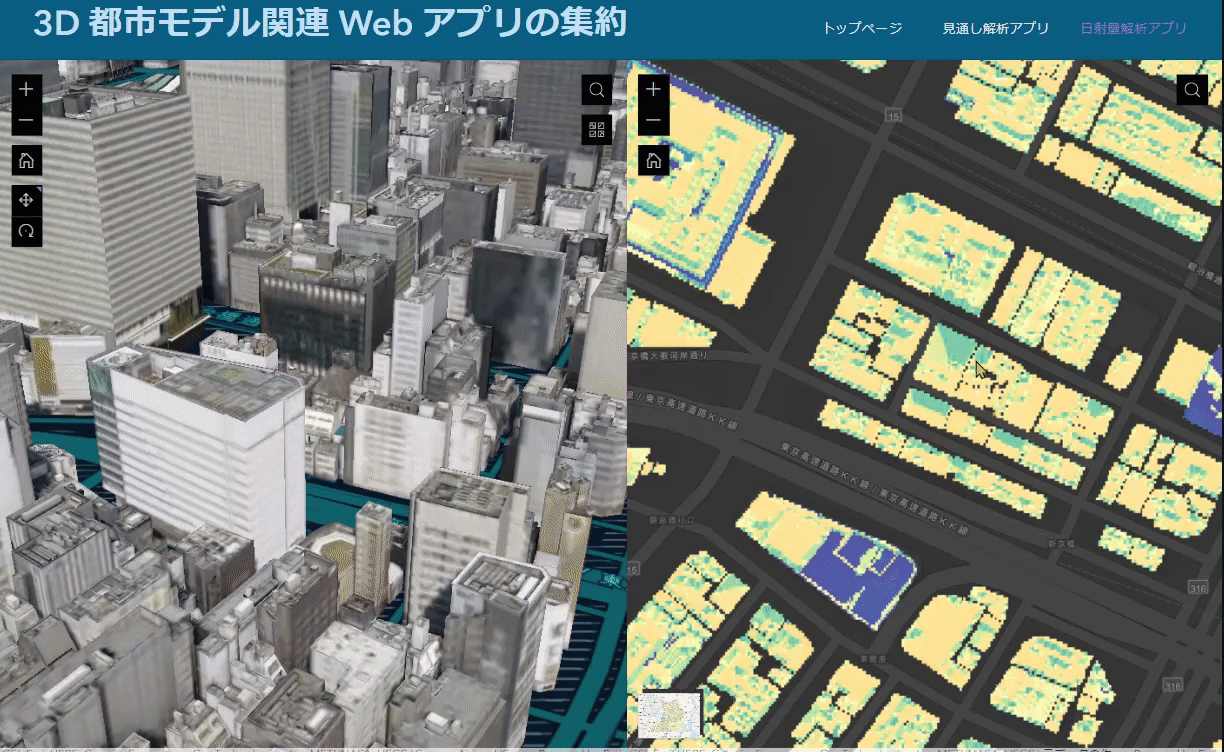Open the basemap gallery icon
The width and height of the screenshot is (1224, 752).
coord(596,129)
